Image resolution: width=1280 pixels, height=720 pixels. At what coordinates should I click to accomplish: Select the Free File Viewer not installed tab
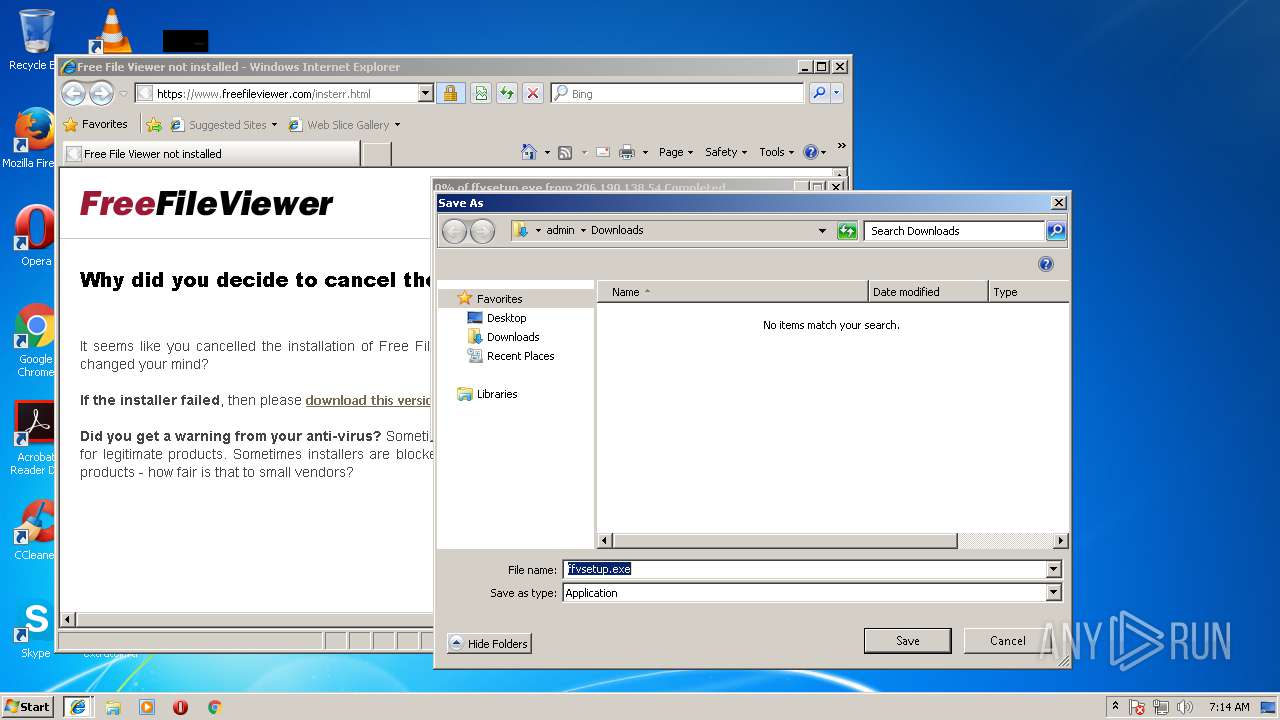211,154
